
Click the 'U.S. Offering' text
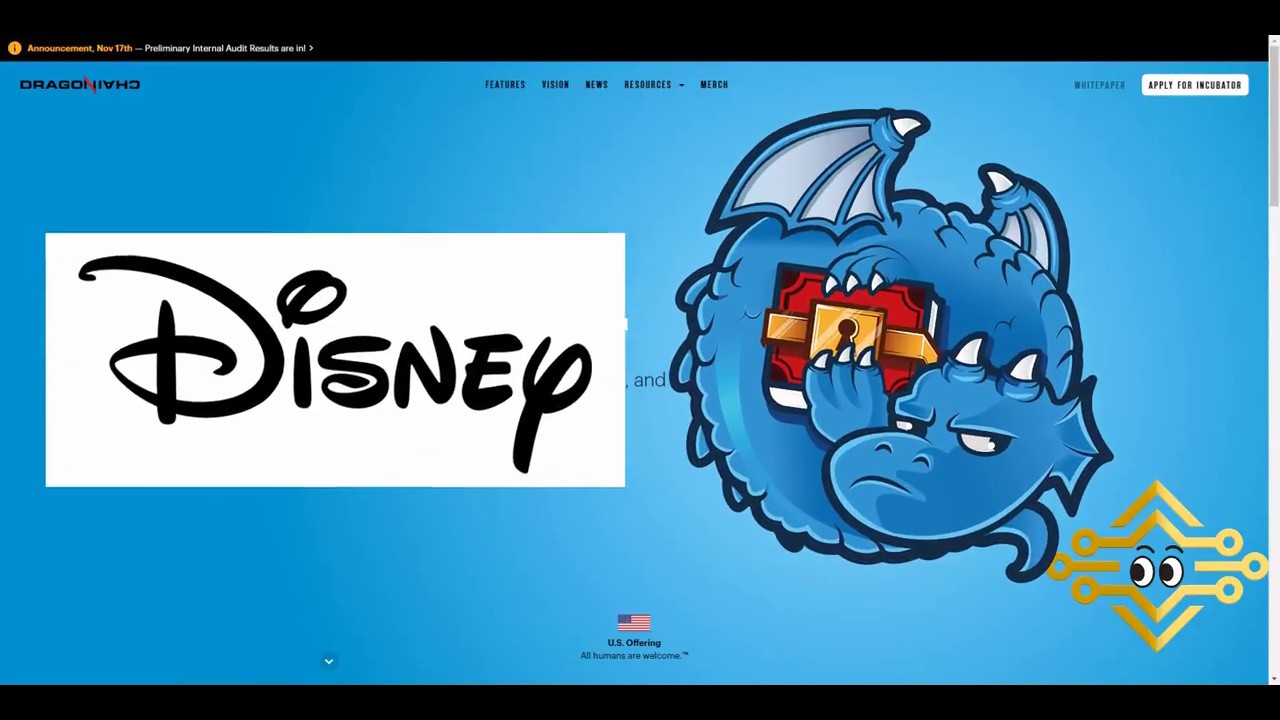[634, 643]
